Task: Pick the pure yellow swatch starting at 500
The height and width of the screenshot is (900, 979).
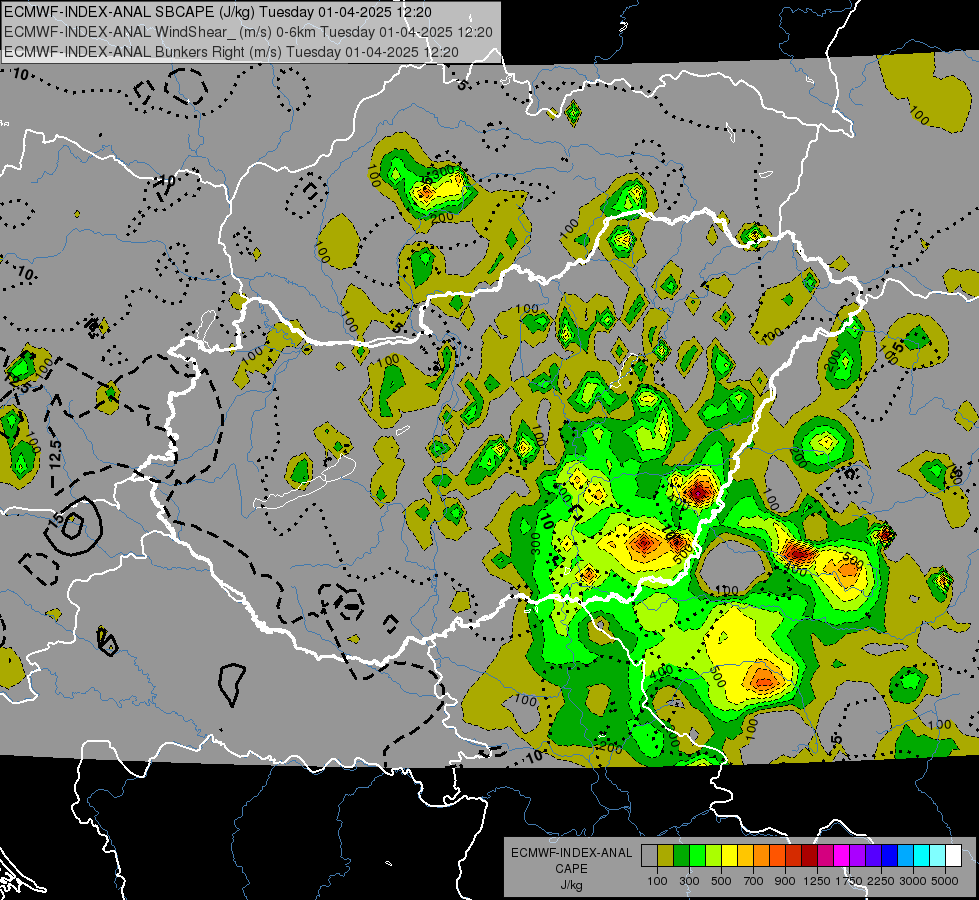Action: (x=729, y=855)
